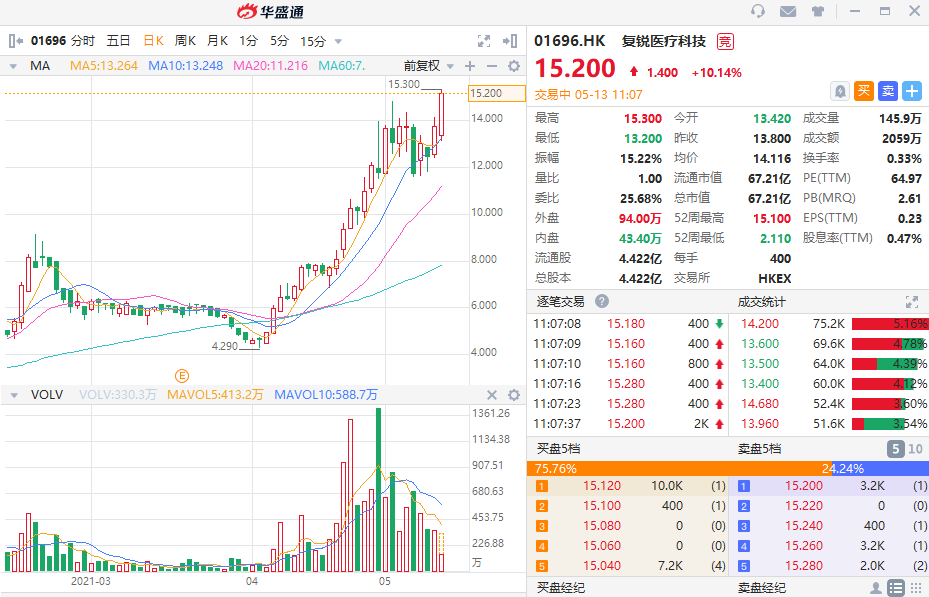Switch to 15分 minute chart
Image resolution: width=929 pixels, height=597 pixels.
(313, 41)
